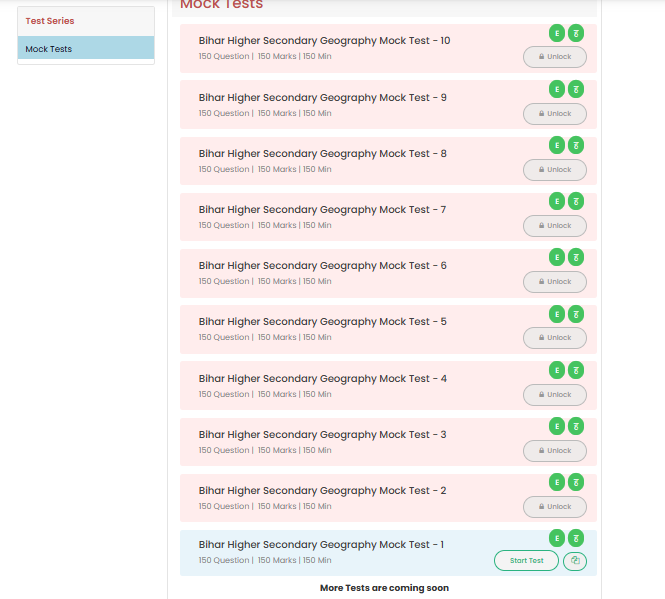Viewport: 665px width, 599px height.
Task: Open the Test Series sidebar item
Action: 50,21
